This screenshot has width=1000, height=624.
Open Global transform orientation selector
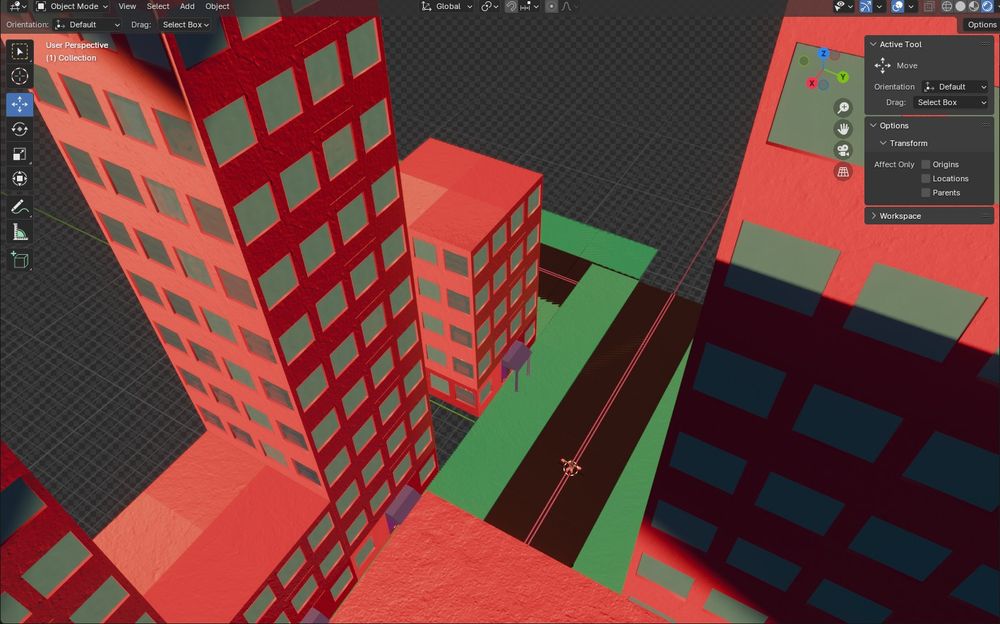447,6
